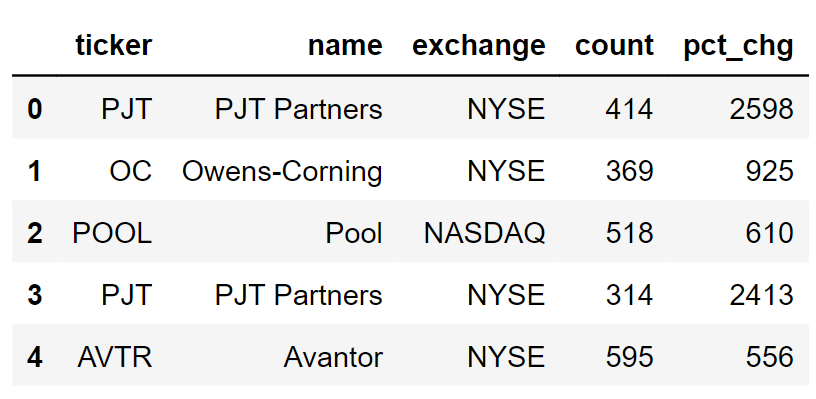Screen dimensions: 816x399
Task: Click the ticker column header
Action: point(113,45)
